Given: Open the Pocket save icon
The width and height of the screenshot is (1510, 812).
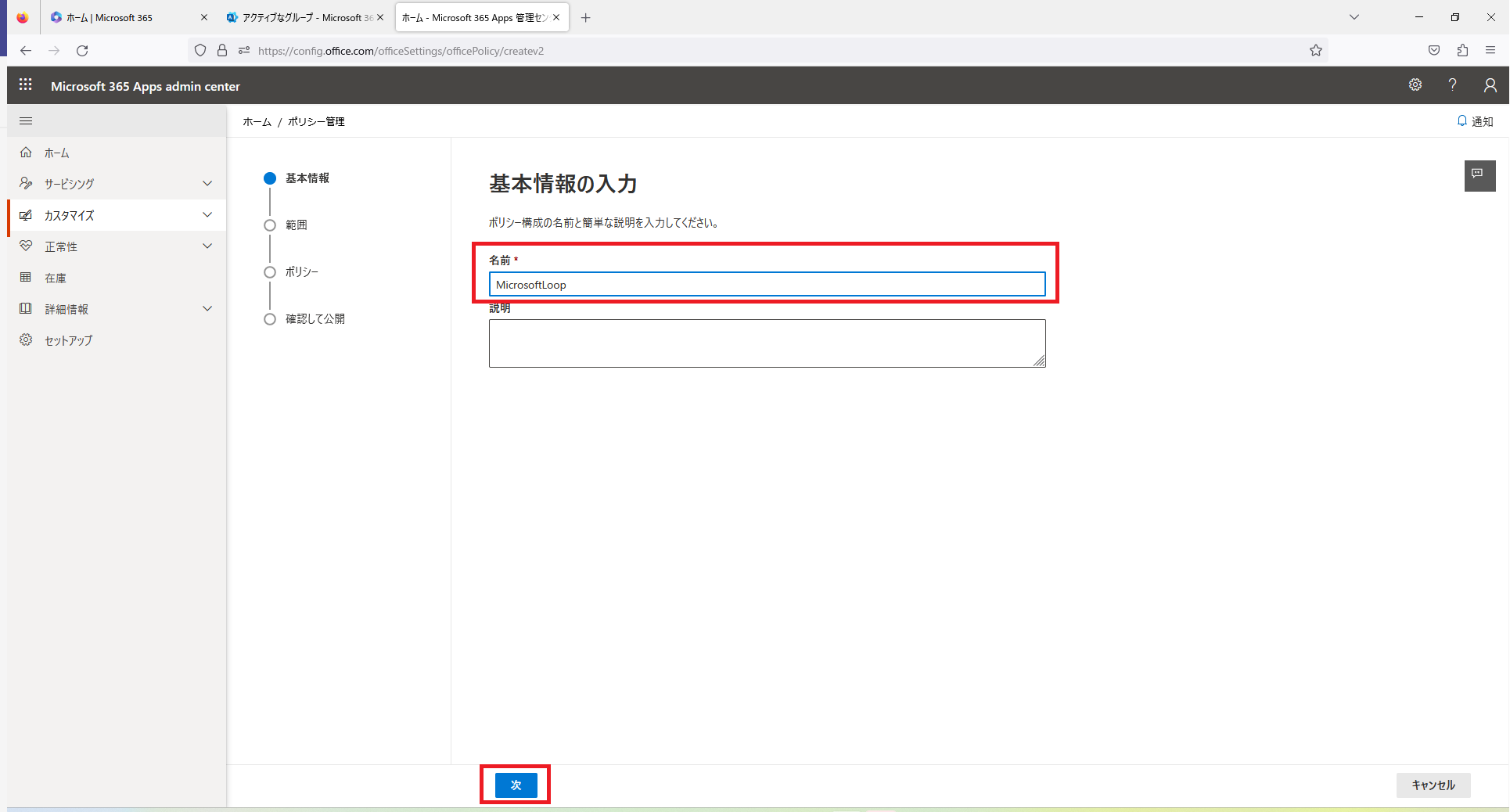Looking at the screenshot, I should coord(1434,50).
